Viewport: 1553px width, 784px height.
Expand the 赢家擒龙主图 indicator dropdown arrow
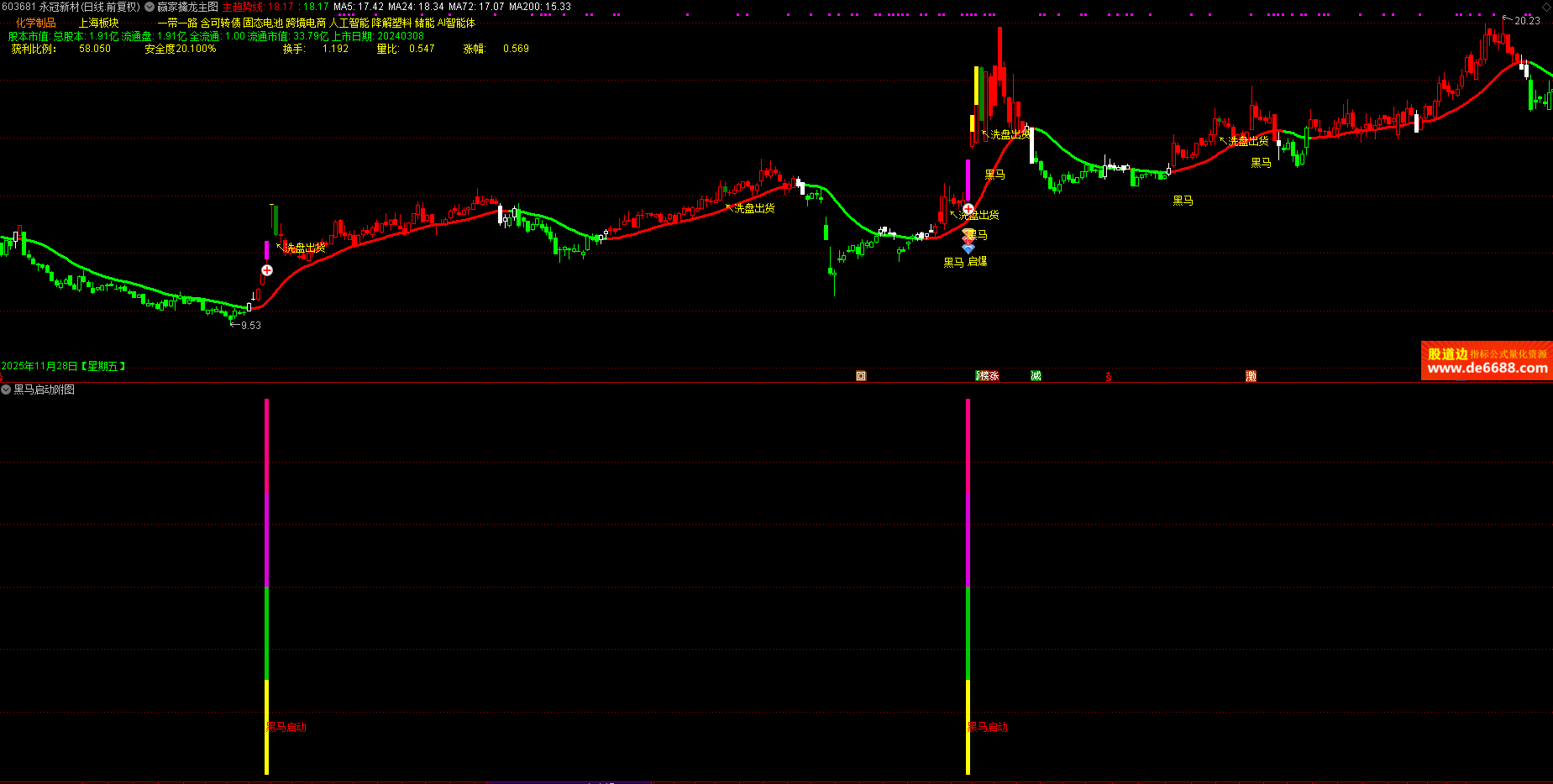tap(150, 7)
